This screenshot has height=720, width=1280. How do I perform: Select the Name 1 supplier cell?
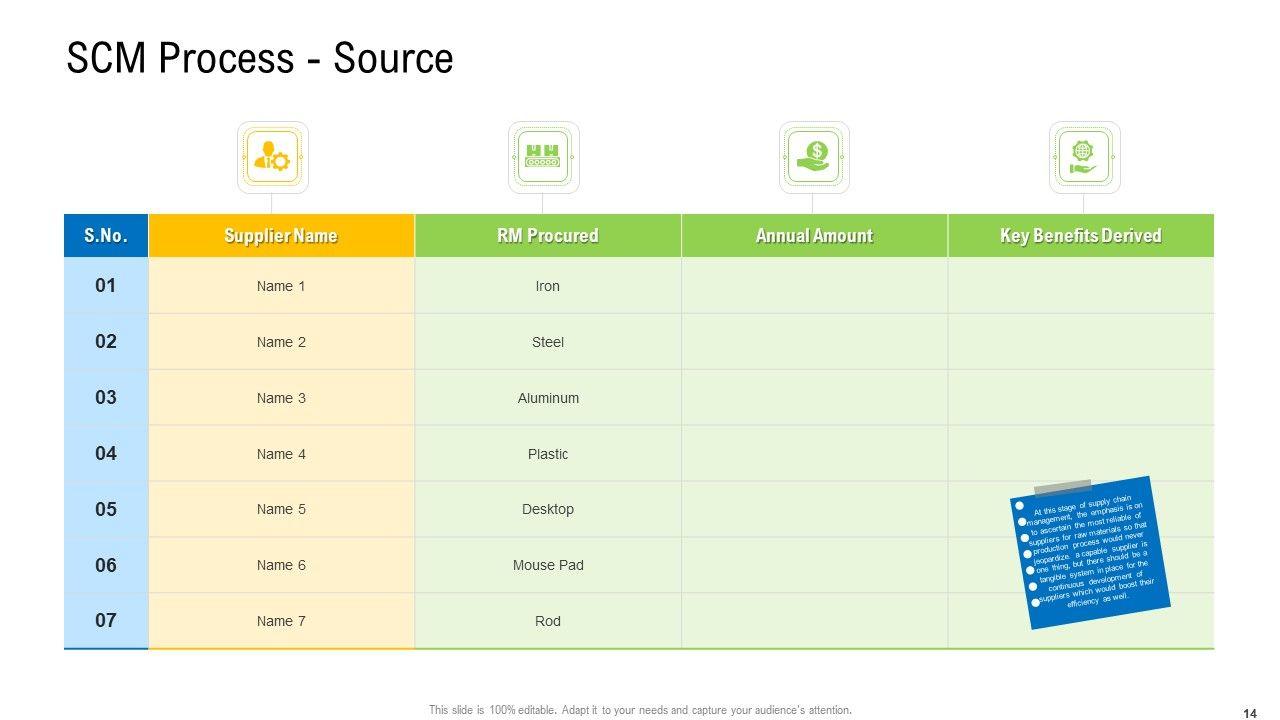pyautogui.click(x=281, y=286)
